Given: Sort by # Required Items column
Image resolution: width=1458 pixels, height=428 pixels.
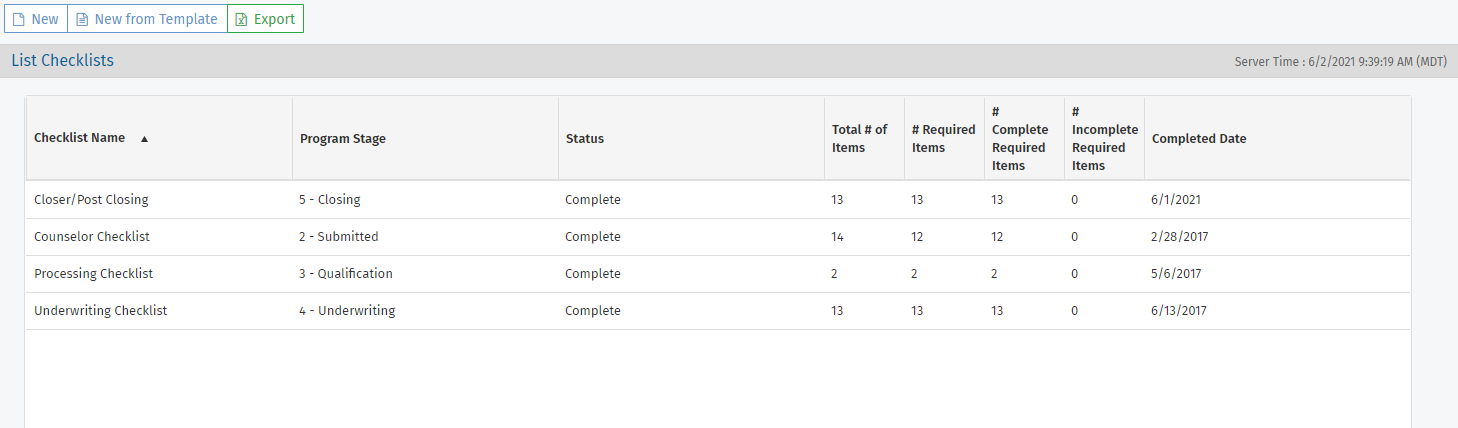Looking at the screenshot, I should [x=943, y=139].
